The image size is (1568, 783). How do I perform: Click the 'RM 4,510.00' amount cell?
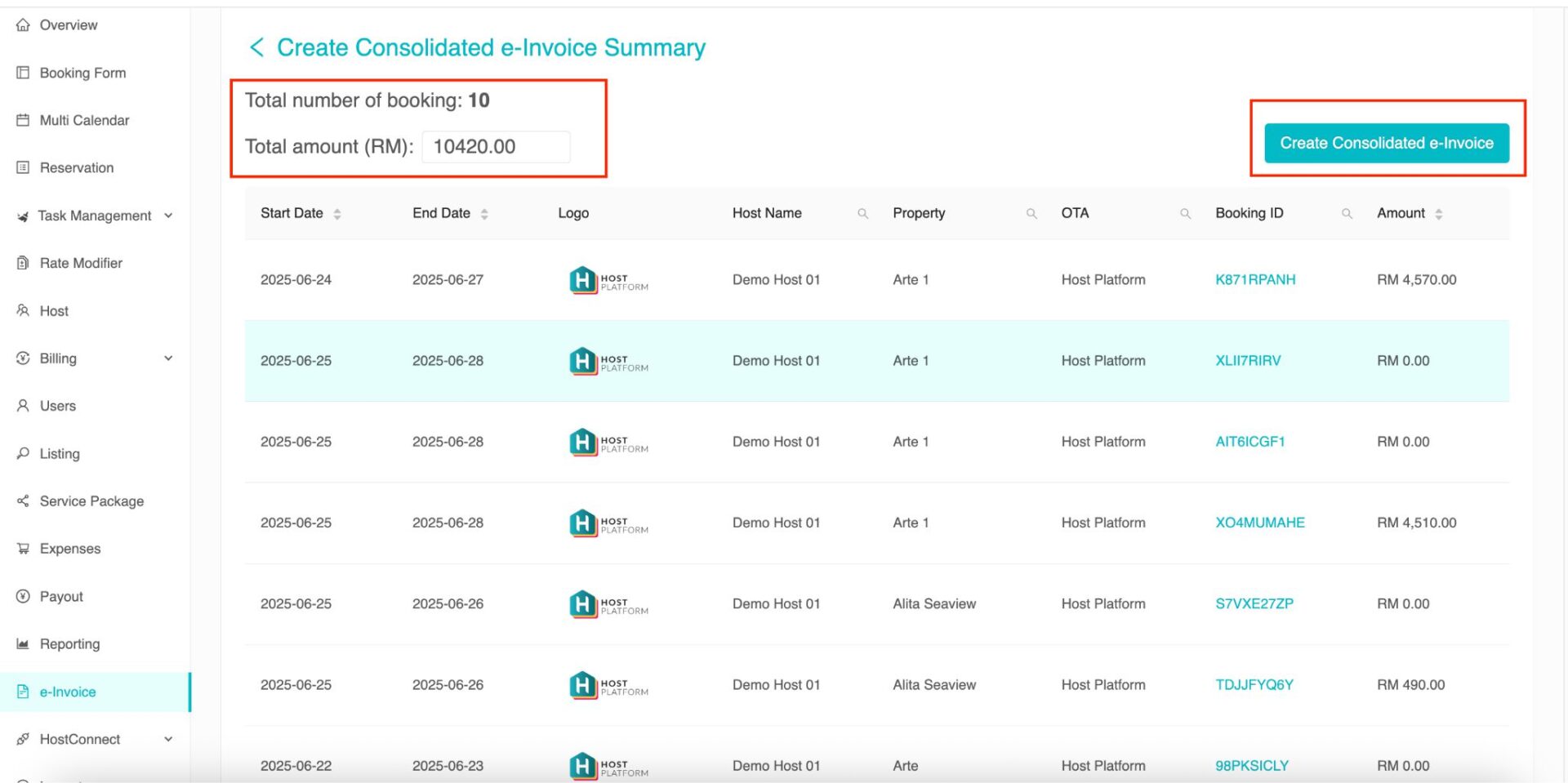tap(1416, 523)
